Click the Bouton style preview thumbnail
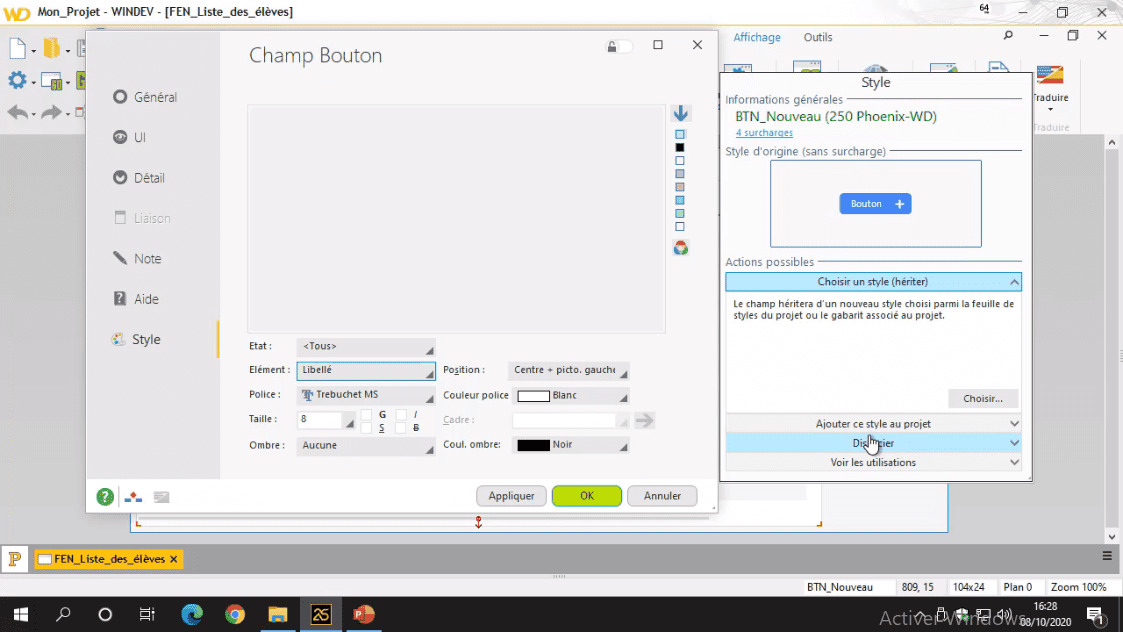 point(875,204)
